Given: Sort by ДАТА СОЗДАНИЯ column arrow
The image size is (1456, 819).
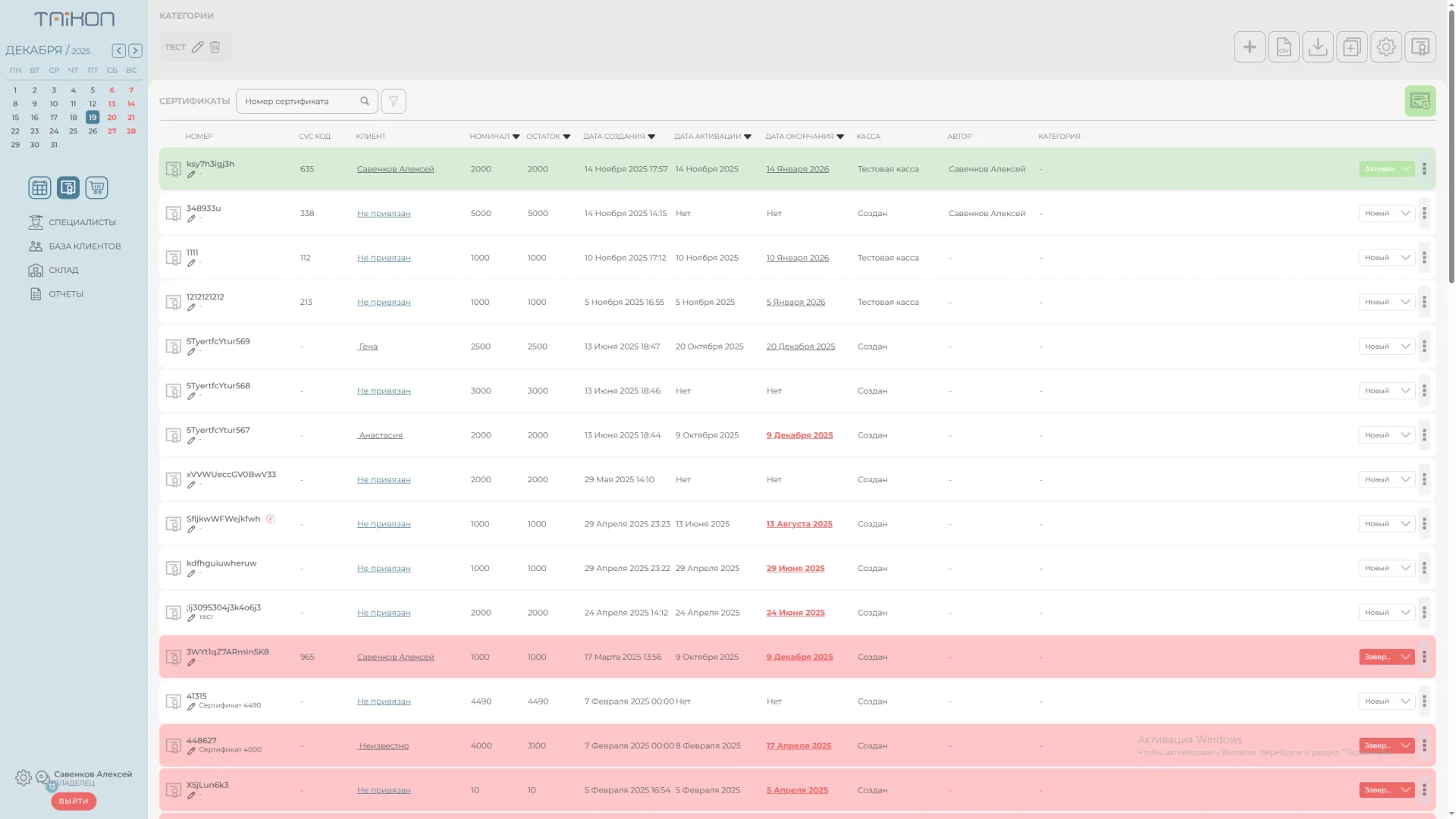Looking at the screenshot, I should [x=651, y=136].
